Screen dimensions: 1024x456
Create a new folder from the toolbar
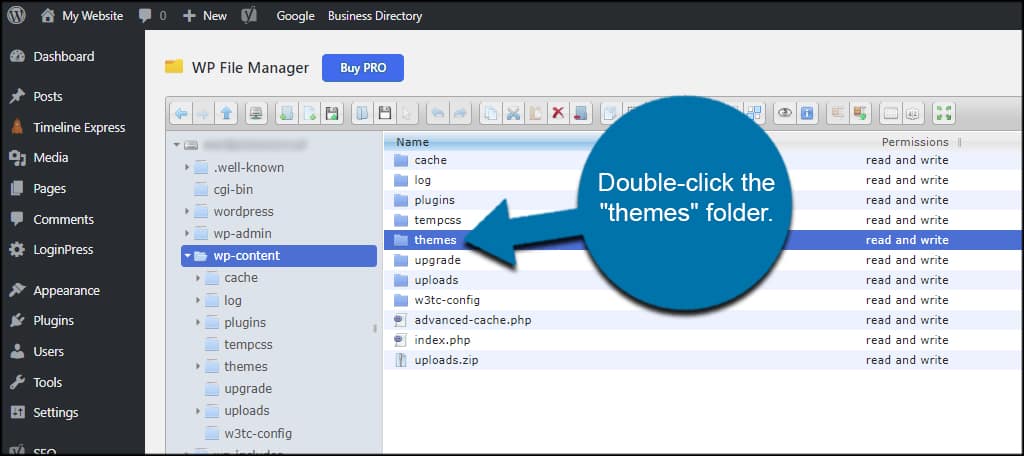[x=287, y=113]
